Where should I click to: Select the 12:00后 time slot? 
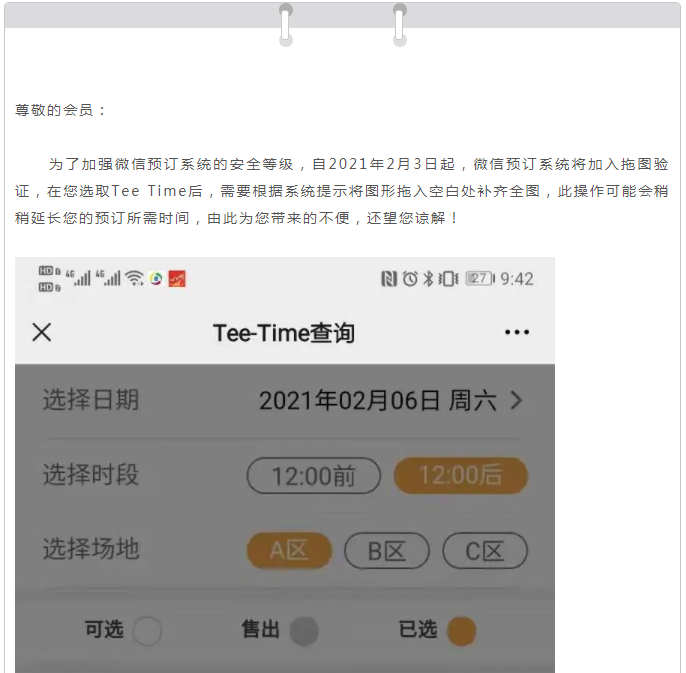(461, 476)
